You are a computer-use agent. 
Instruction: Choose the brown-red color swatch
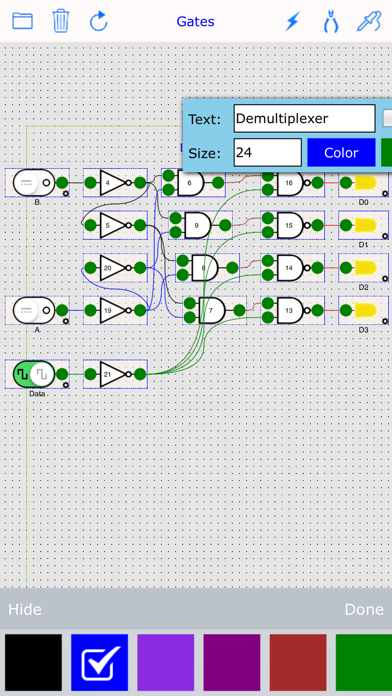298,662
